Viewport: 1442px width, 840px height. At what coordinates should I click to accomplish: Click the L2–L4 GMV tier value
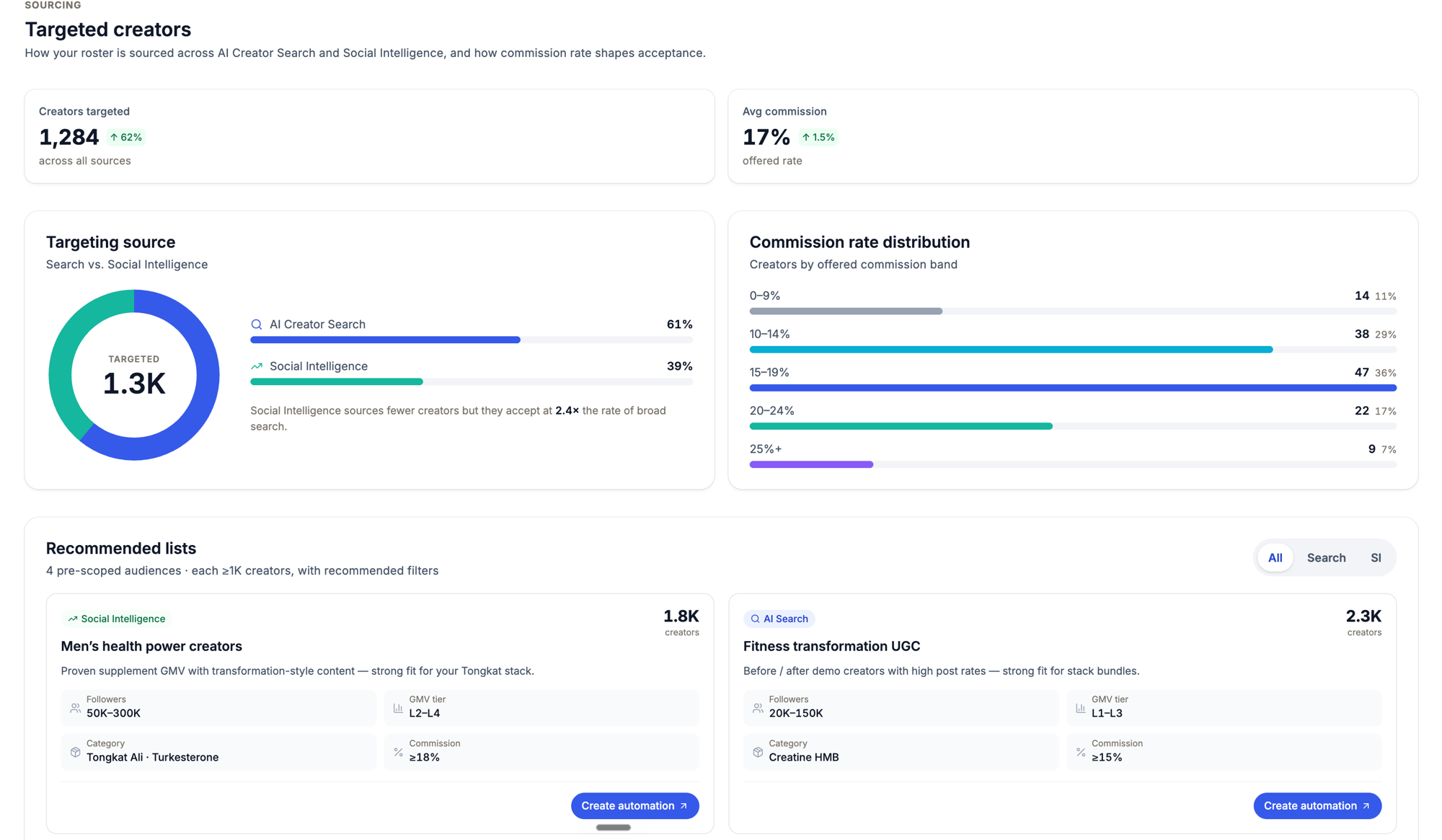(x=425, y=713)
